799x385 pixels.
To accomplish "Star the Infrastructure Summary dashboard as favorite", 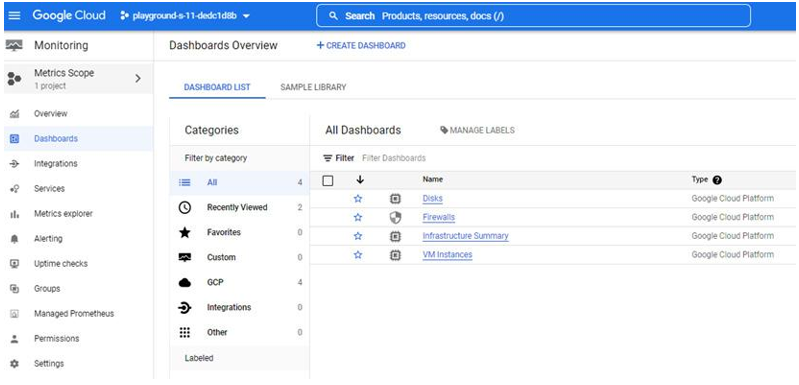I will (358, 236).
